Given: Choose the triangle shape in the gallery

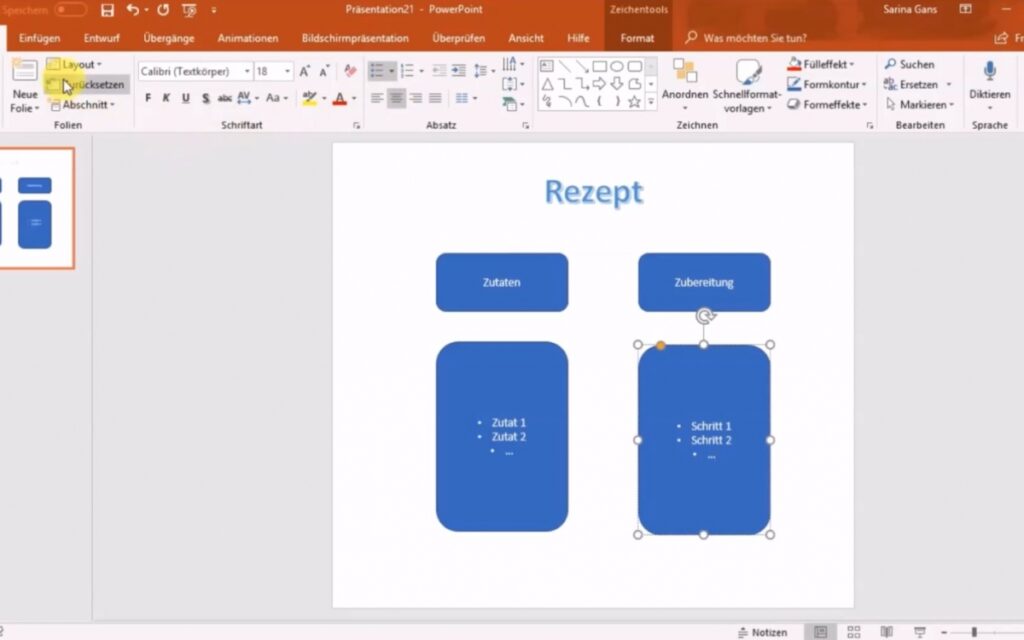Looking at the screenshot, I should point(547,84).
